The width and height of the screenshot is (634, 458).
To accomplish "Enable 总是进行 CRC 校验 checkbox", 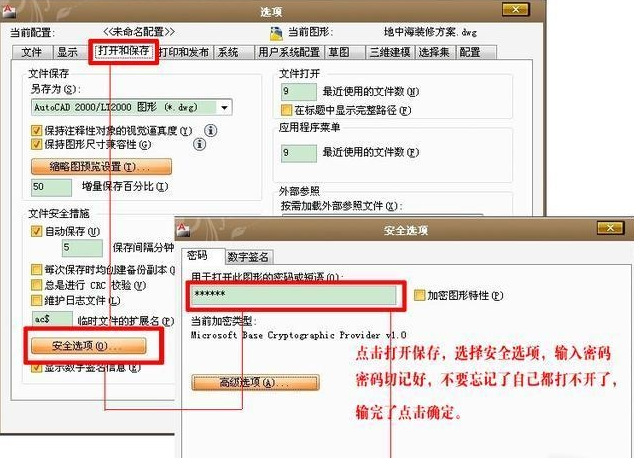I will click(36, 285).
